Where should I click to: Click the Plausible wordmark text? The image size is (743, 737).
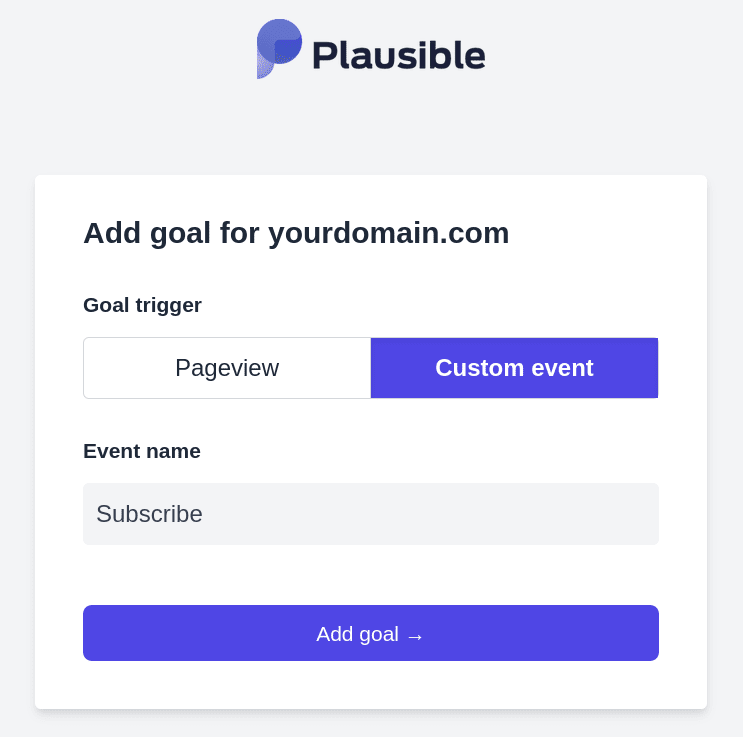(x=398, y=55)
